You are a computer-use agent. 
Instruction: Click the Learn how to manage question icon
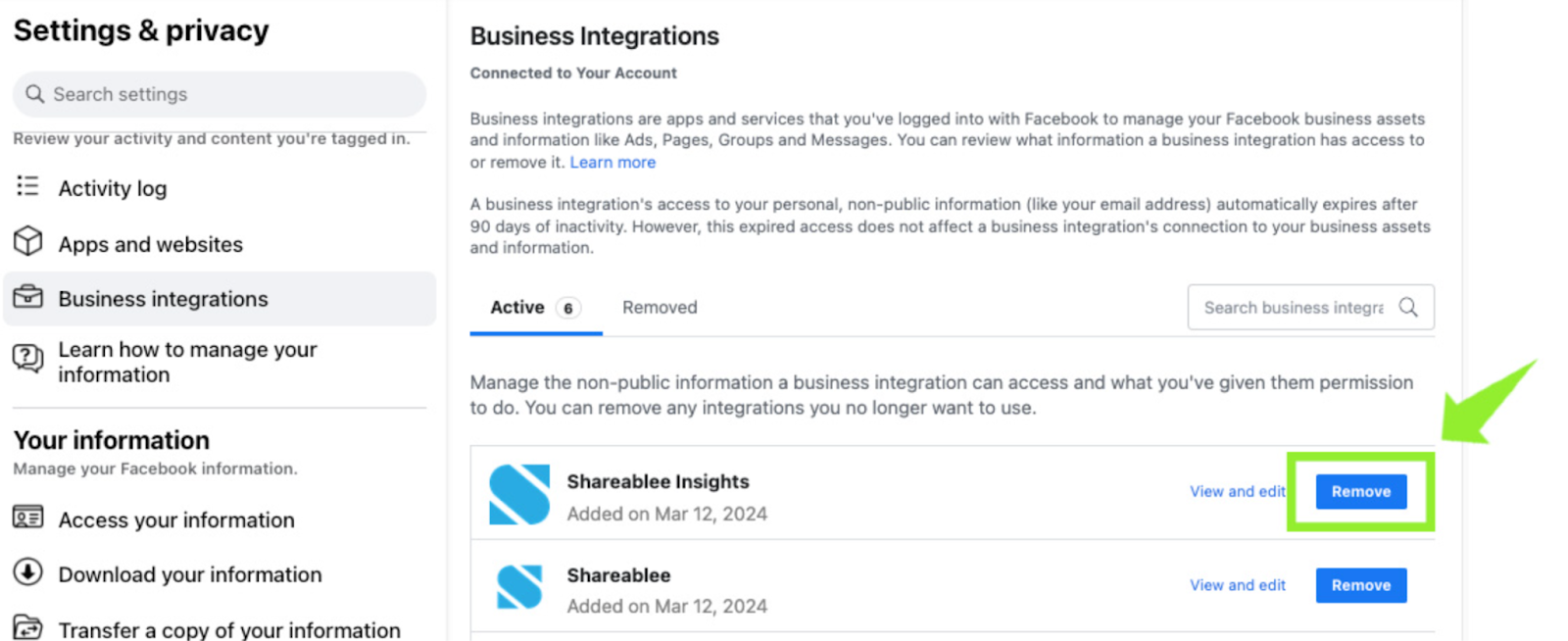pos(28,359)
